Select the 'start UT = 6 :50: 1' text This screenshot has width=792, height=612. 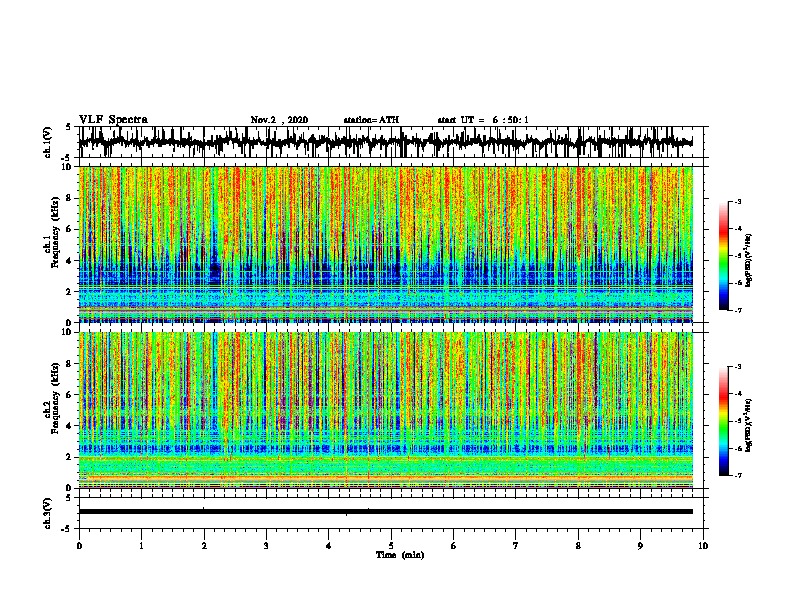click(483, 120)
